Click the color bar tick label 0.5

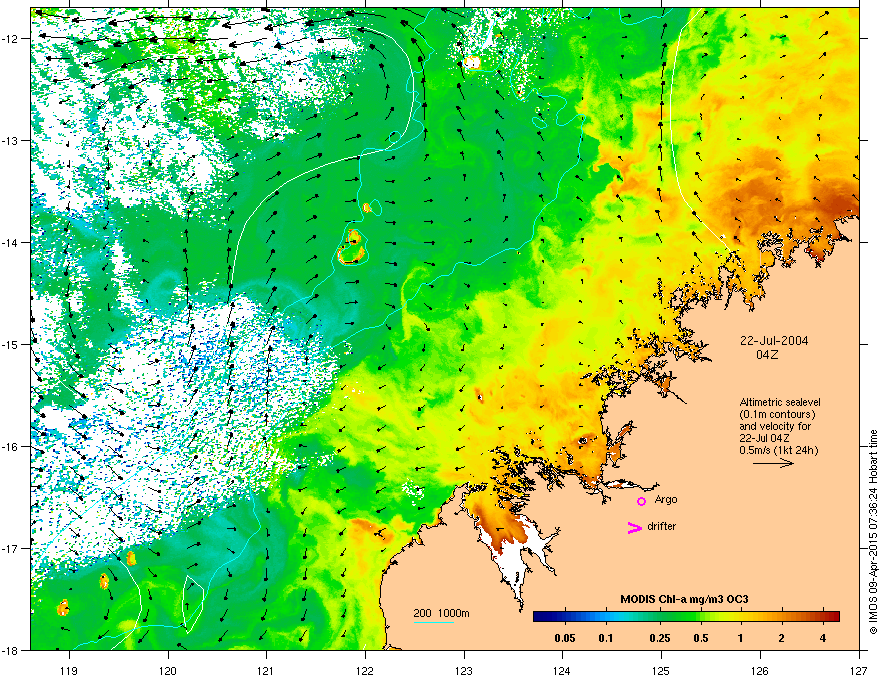701,638
